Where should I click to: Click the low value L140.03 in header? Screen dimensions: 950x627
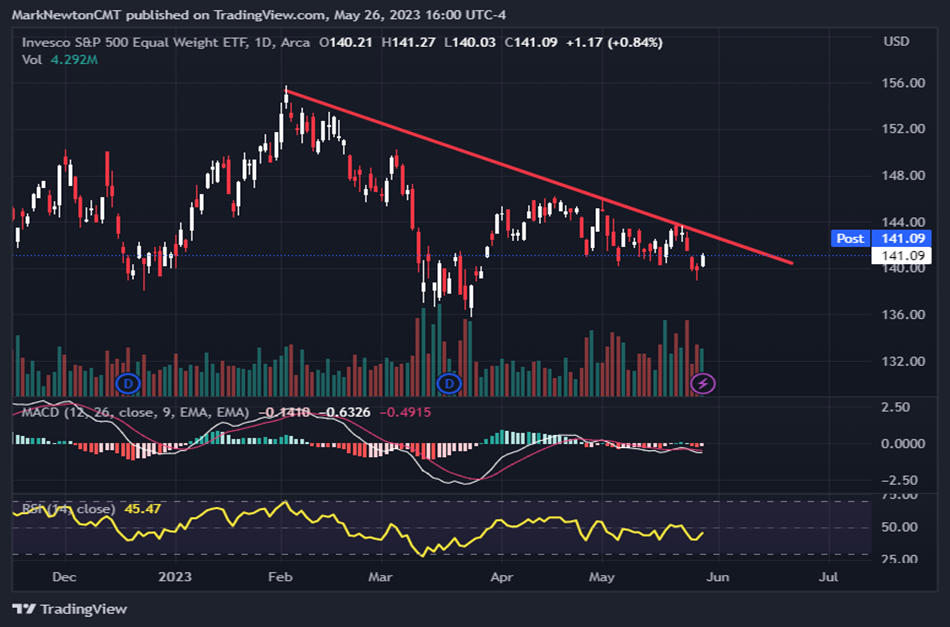click(470, 42)
